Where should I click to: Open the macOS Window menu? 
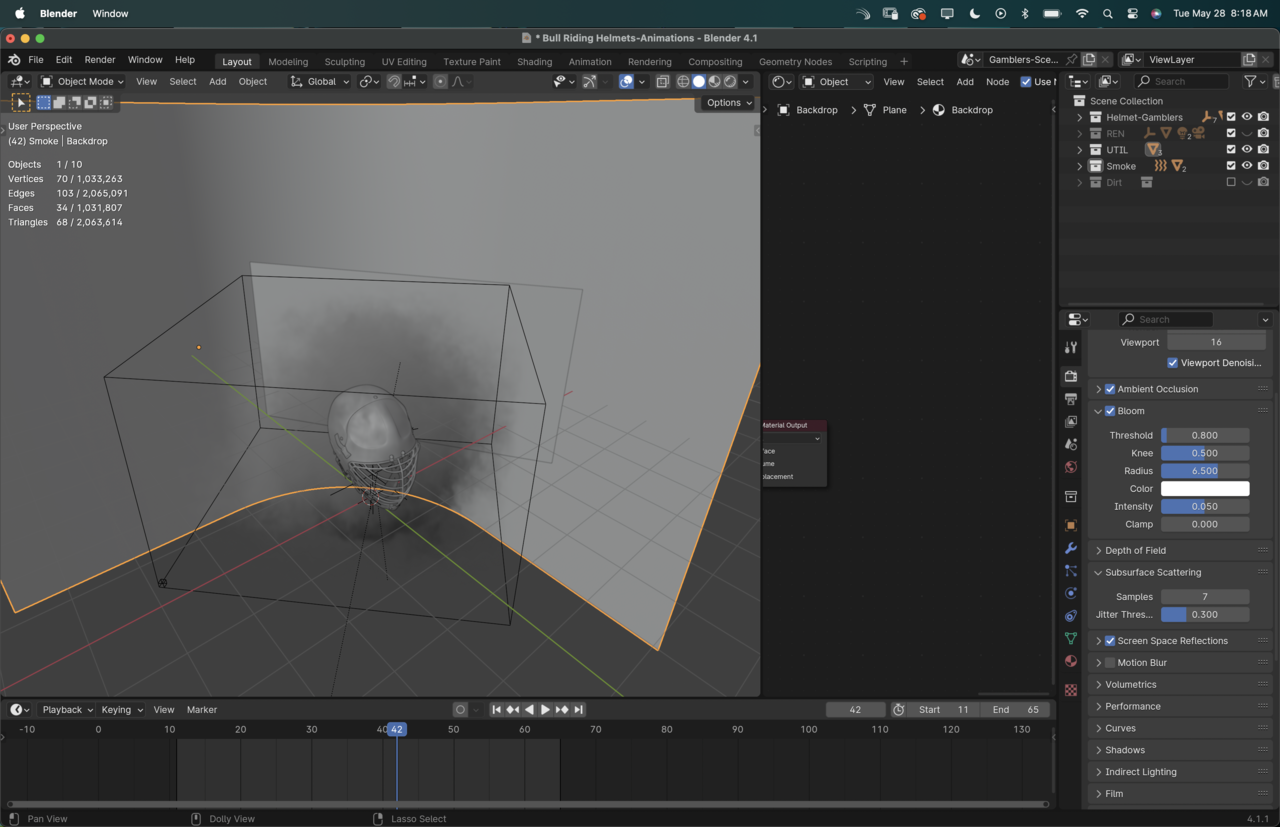(110, 14)
